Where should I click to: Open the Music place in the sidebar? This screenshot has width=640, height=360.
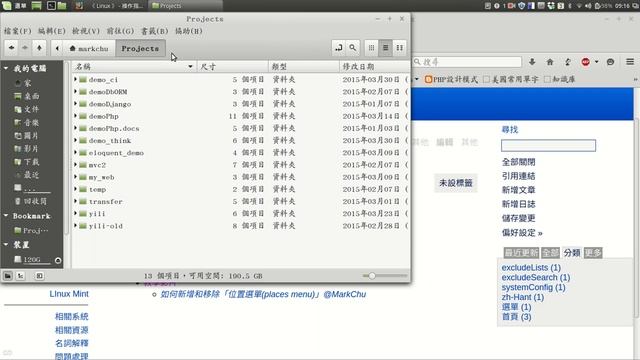coord(27,122)
